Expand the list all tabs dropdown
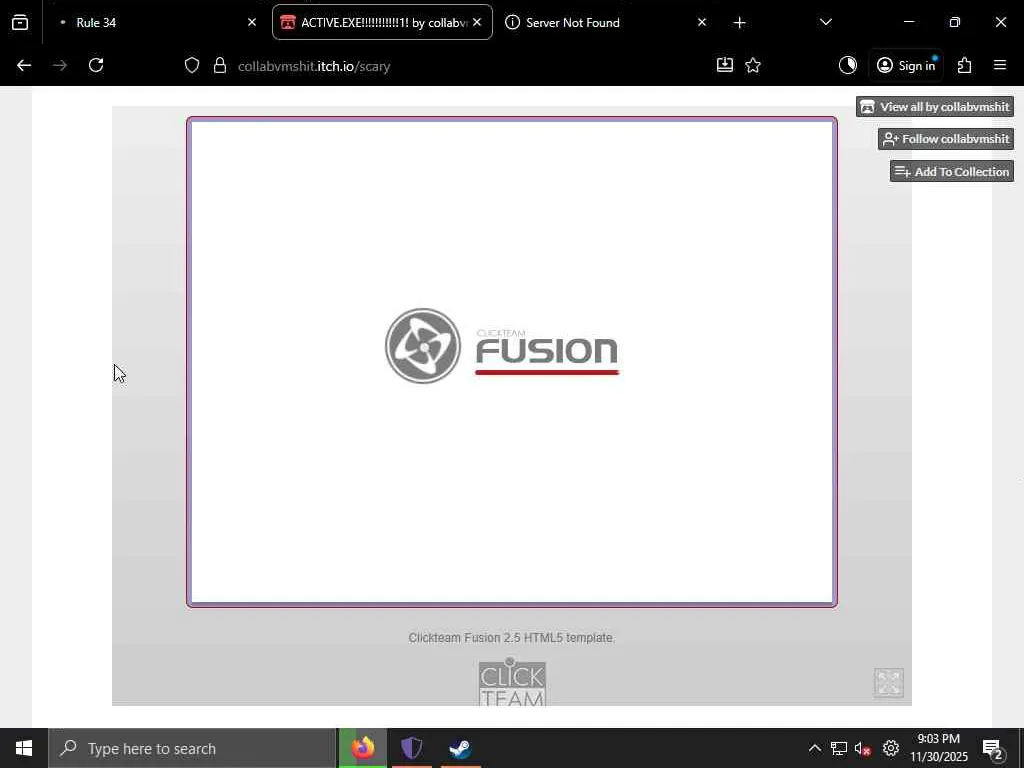The width and height of the screenshot is (1024, 768). (825, 22)
